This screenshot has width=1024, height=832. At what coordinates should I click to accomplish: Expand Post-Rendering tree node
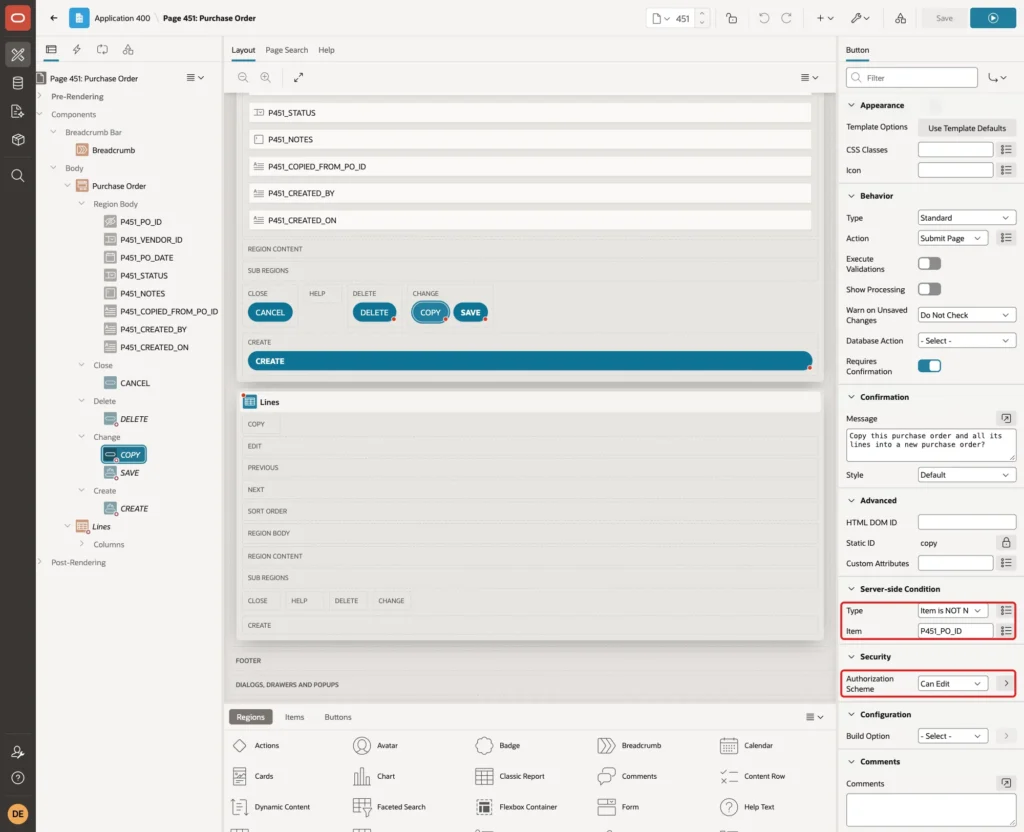40,562
